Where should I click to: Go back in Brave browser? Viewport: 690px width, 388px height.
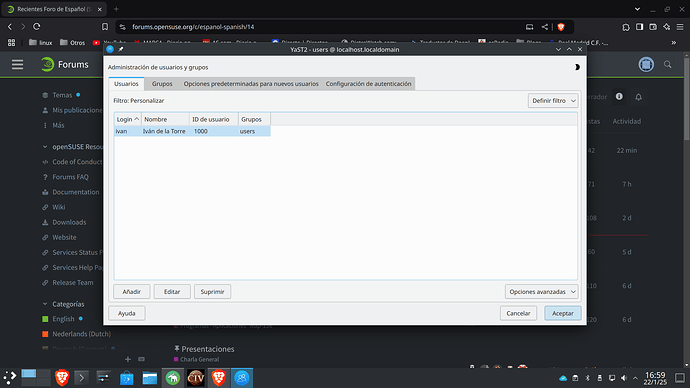[x=10, y=27]
